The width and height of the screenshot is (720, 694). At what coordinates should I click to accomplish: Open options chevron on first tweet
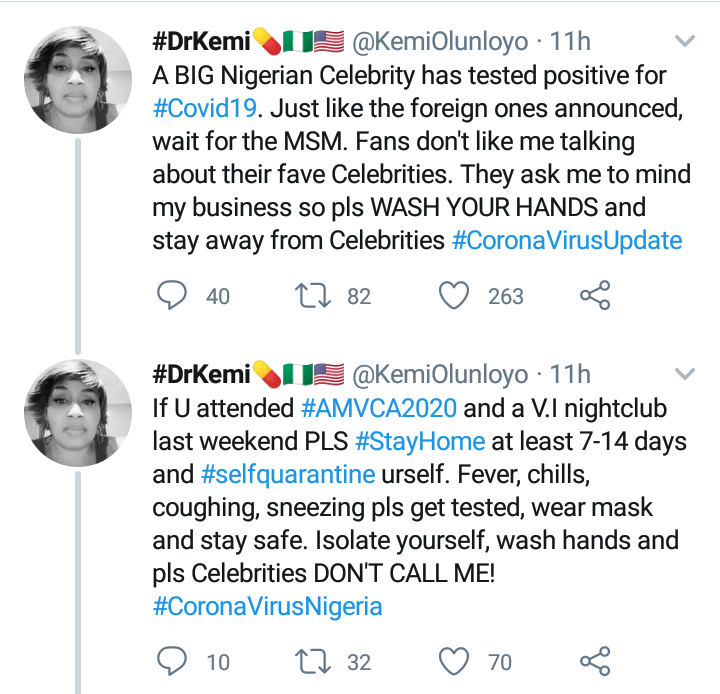(x=685, y=43)
